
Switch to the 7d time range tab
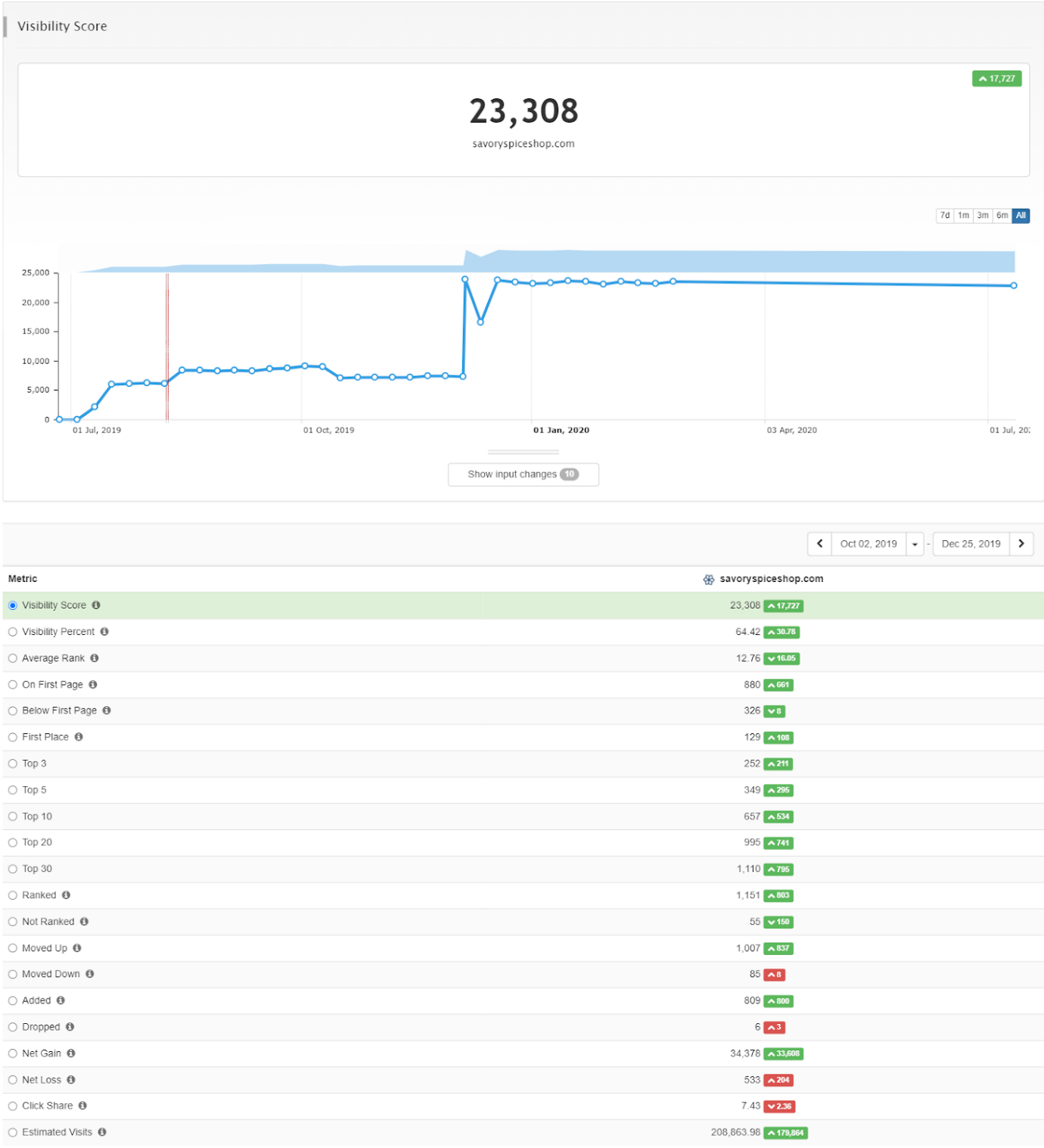point(943,216)
